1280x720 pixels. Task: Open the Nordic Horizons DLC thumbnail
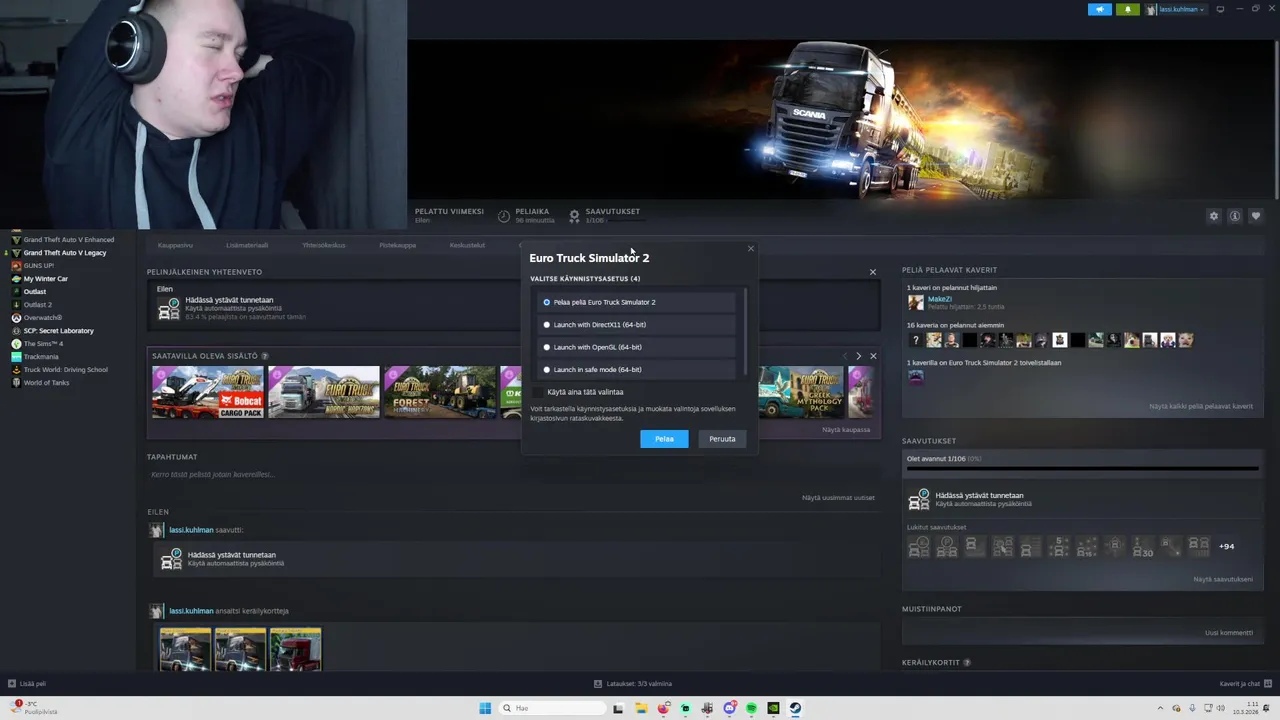(x=324, y=392)
